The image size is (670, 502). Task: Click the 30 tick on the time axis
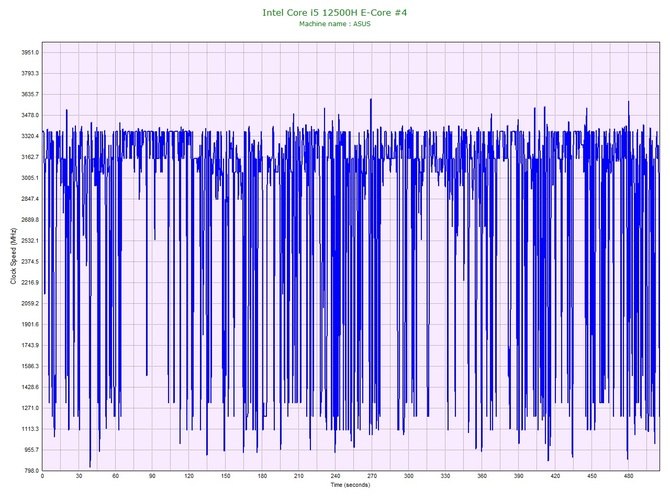click(79, 476)
